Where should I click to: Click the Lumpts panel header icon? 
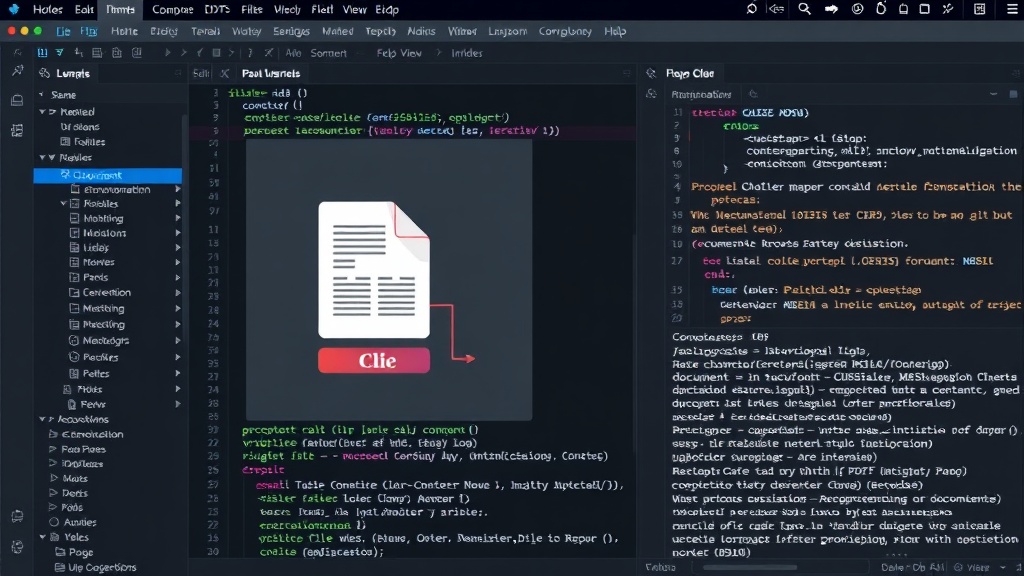click(x=44, y=73)
